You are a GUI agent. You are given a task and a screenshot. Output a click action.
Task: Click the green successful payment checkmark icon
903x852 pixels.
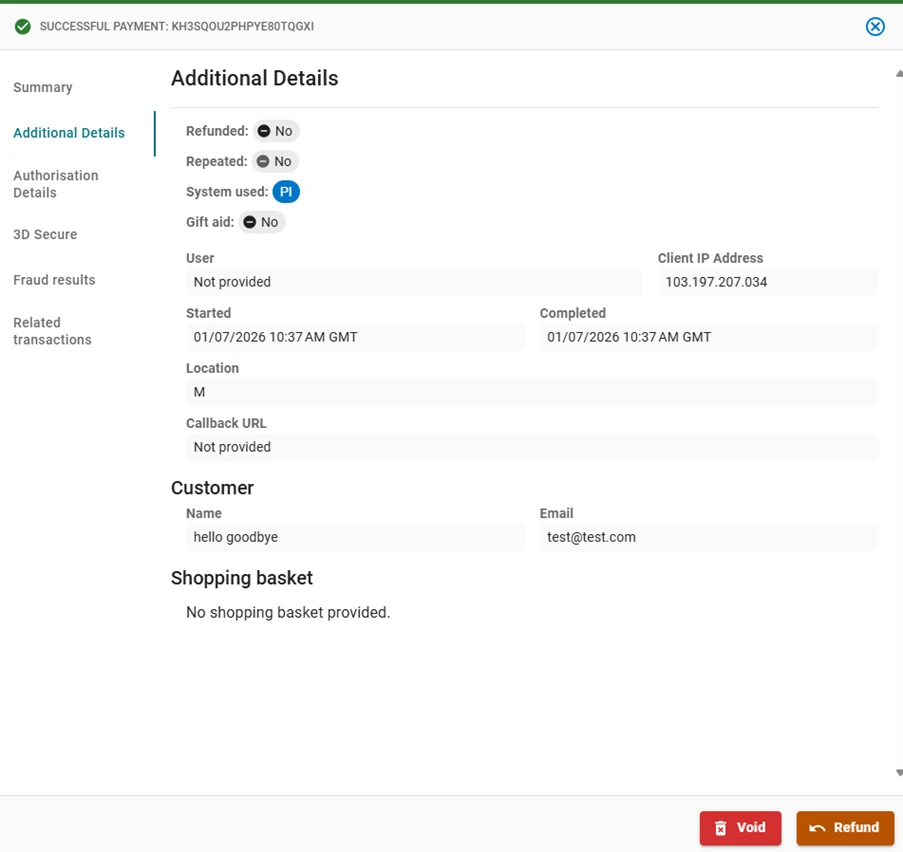click(x=22, y=26)
